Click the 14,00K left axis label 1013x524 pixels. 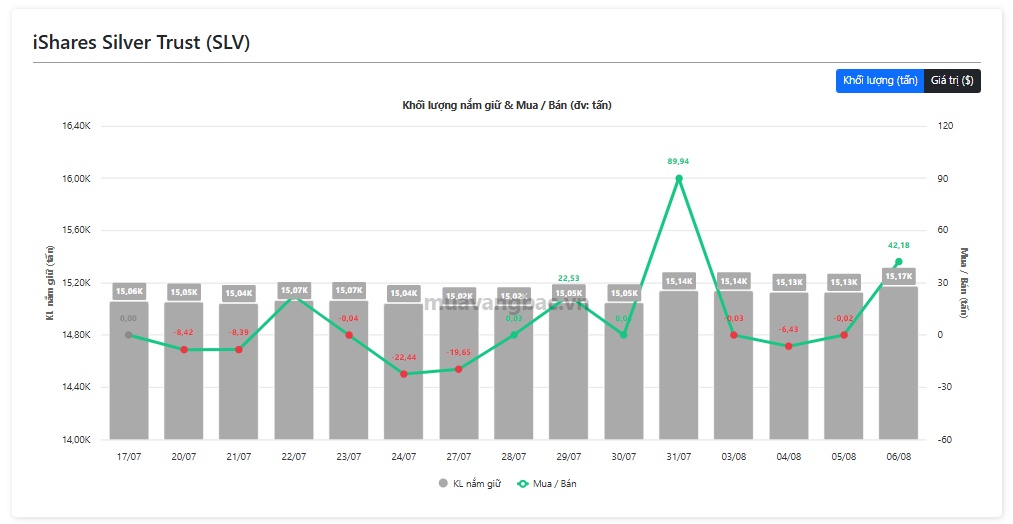point(76,439)
